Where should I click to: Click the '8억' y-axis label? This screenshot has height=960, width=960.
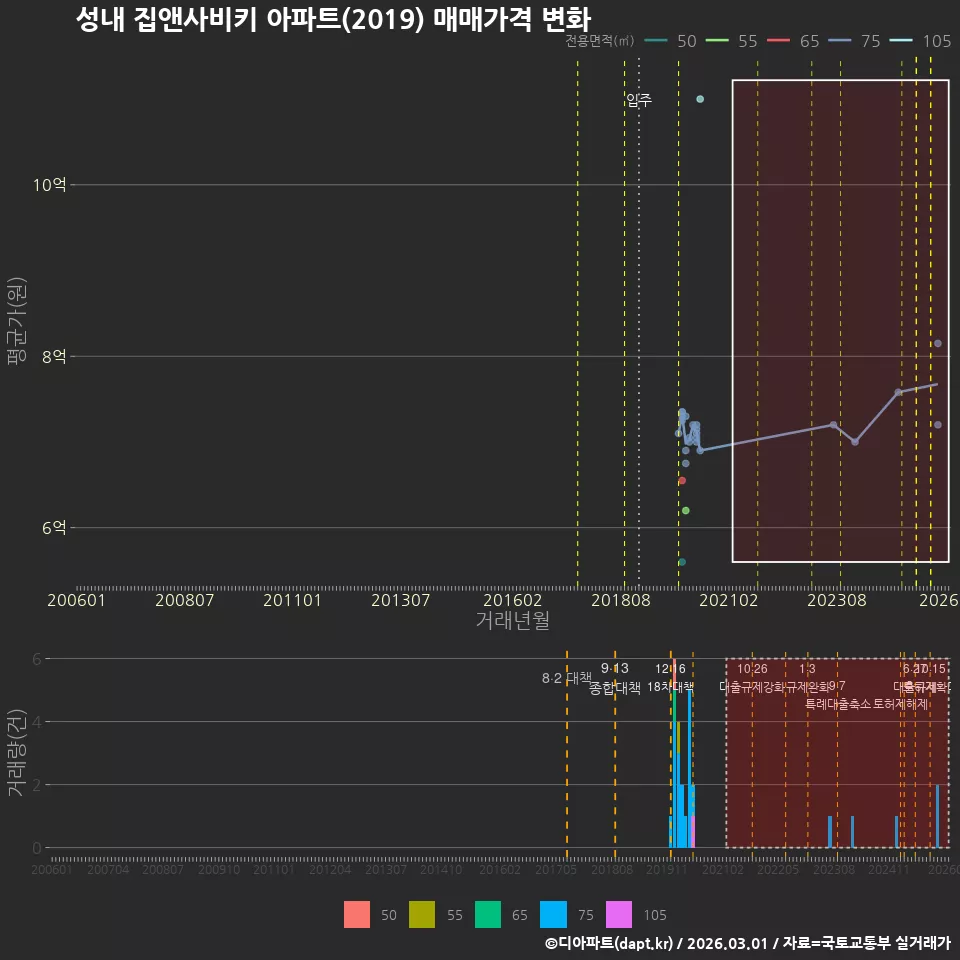[54, 356]
